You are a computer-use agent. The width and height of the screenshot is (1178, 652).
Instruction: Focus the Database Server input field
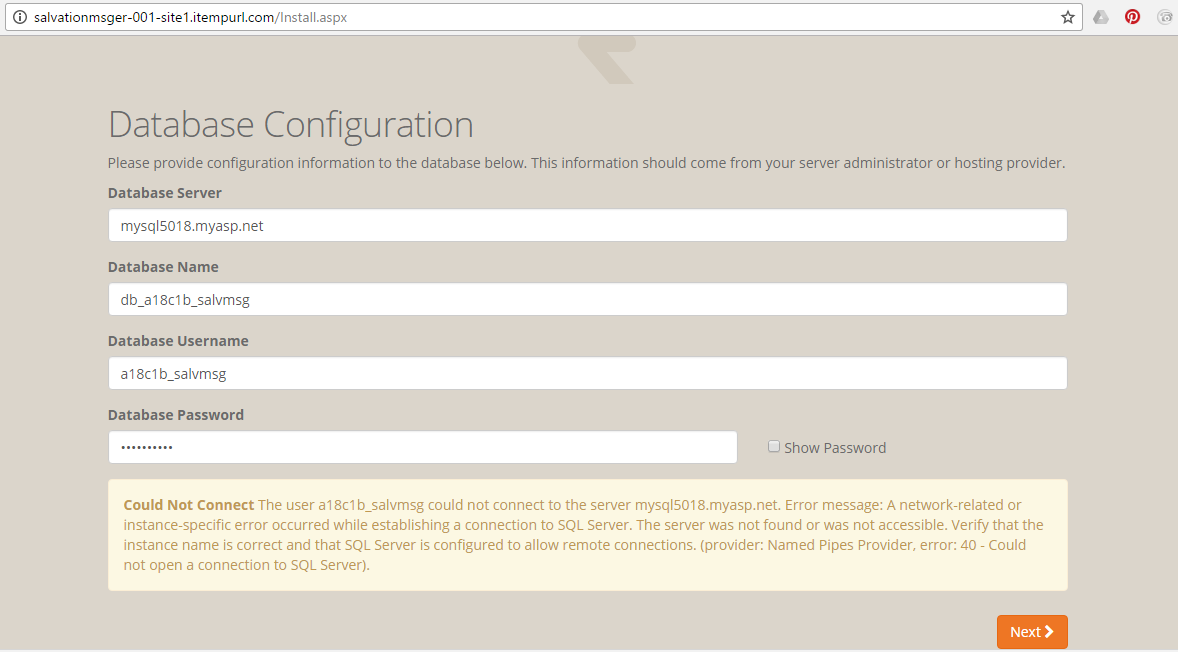click(x=587, y=226)
